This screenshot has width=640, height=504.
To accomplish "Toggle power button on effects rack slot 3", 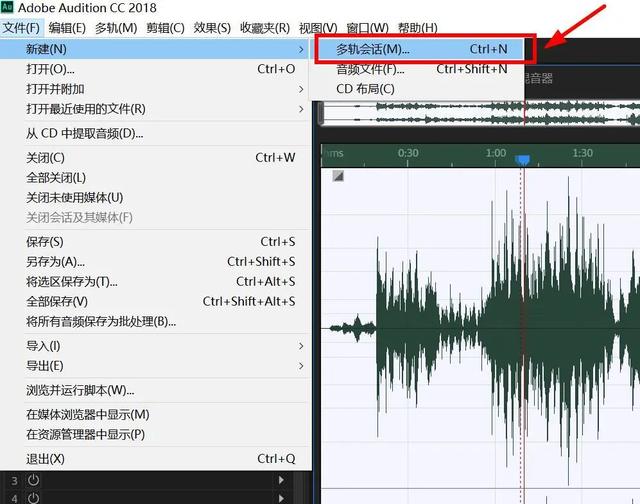I will 33,481.
